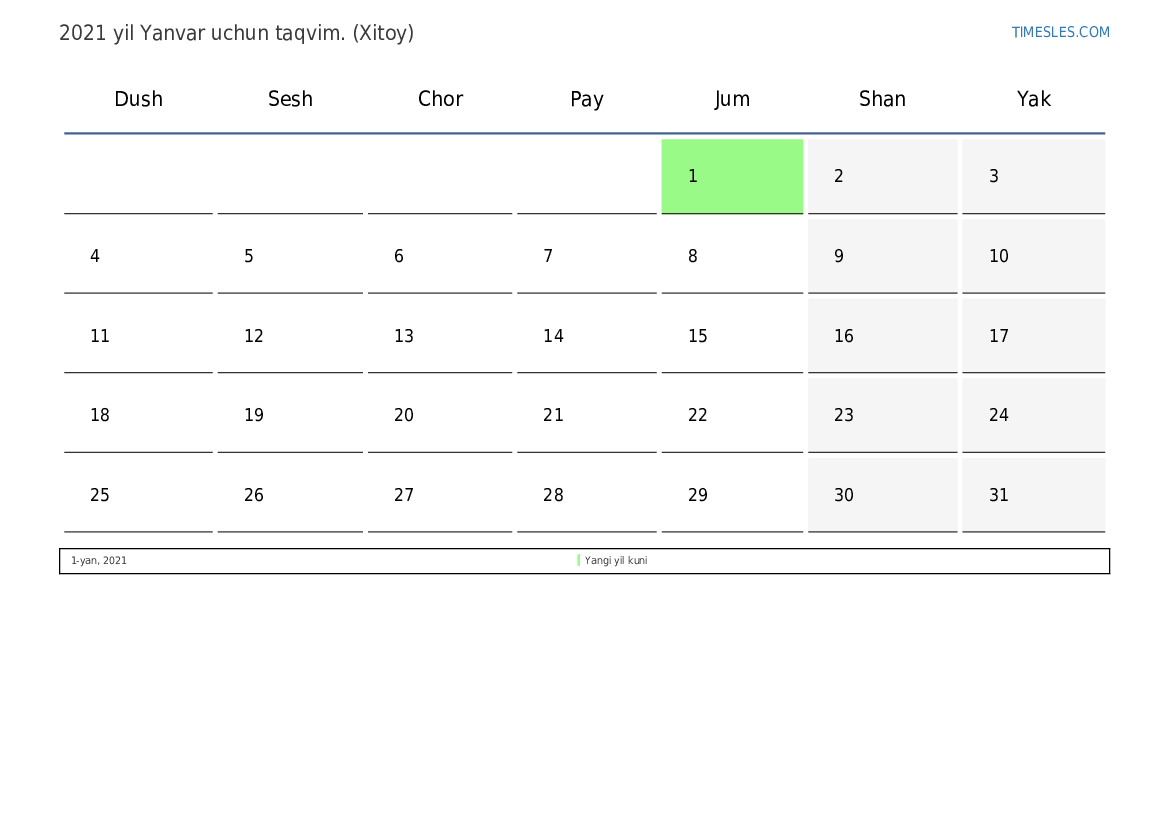Click the Pay column header
The height and width of the screenshot is (827, 1169).
click(x=587, y=99)
